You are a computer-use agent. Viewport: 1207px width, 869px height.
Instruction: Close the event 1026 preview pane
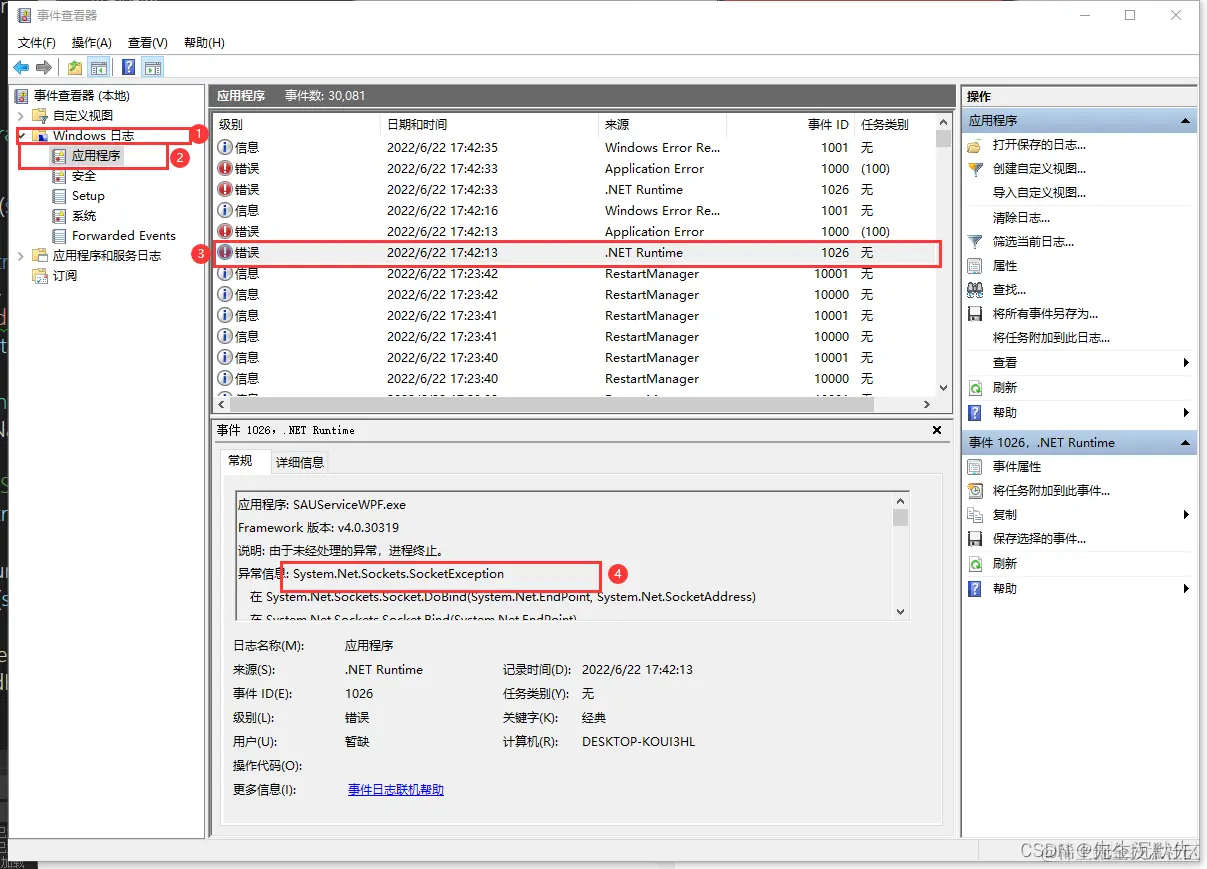[937, 430]
